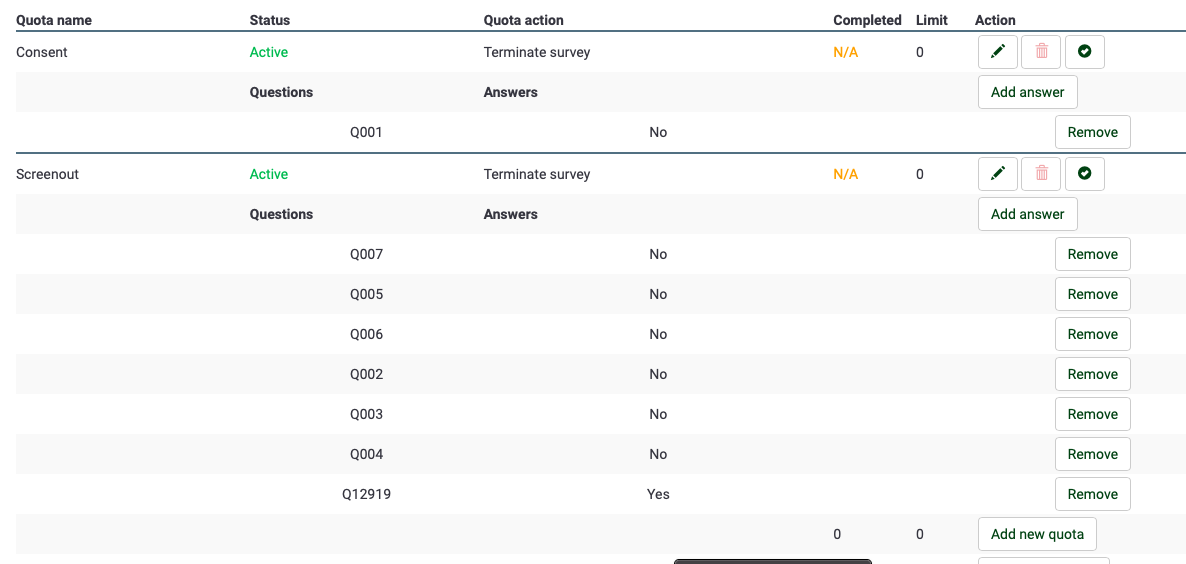1186x564 pixels.
Task: Click the Add new quota button
Action: [1037, 534]
